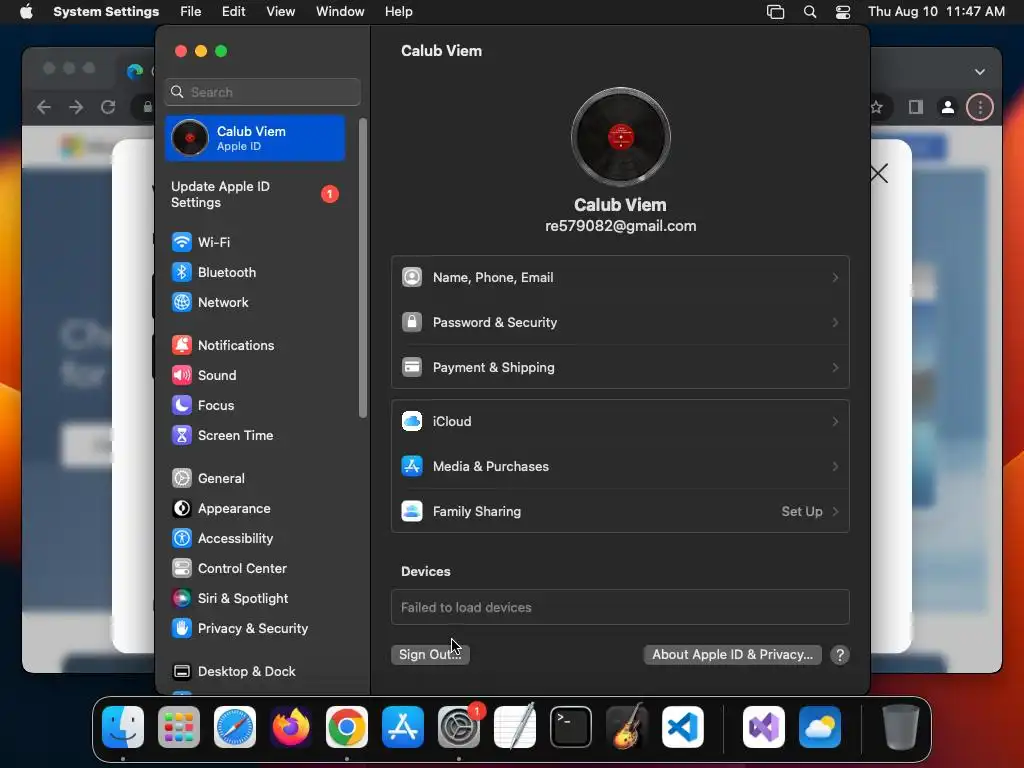The image size is (1024, 768).
Task: Expand Chrome tab search chevron
Action: (980, 72)
